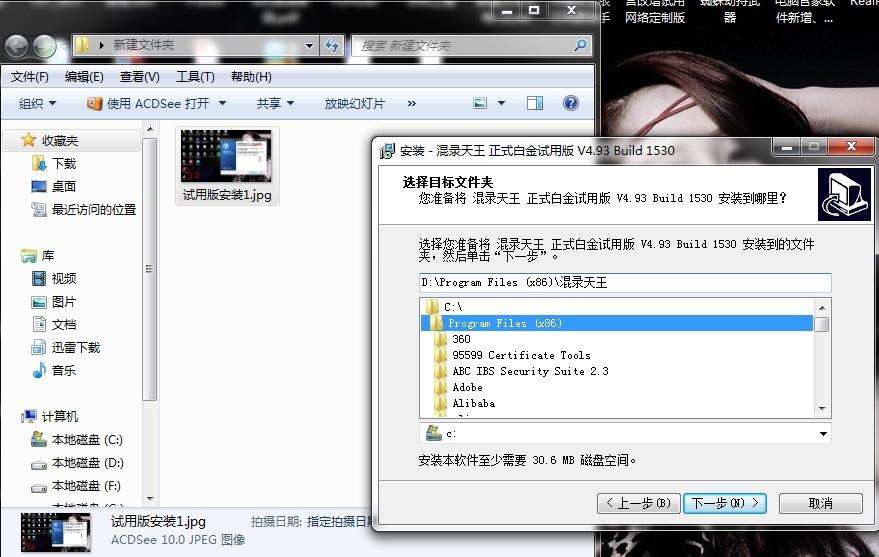Open the 音乐 library
879x557 pixels.
pos(63,370)
